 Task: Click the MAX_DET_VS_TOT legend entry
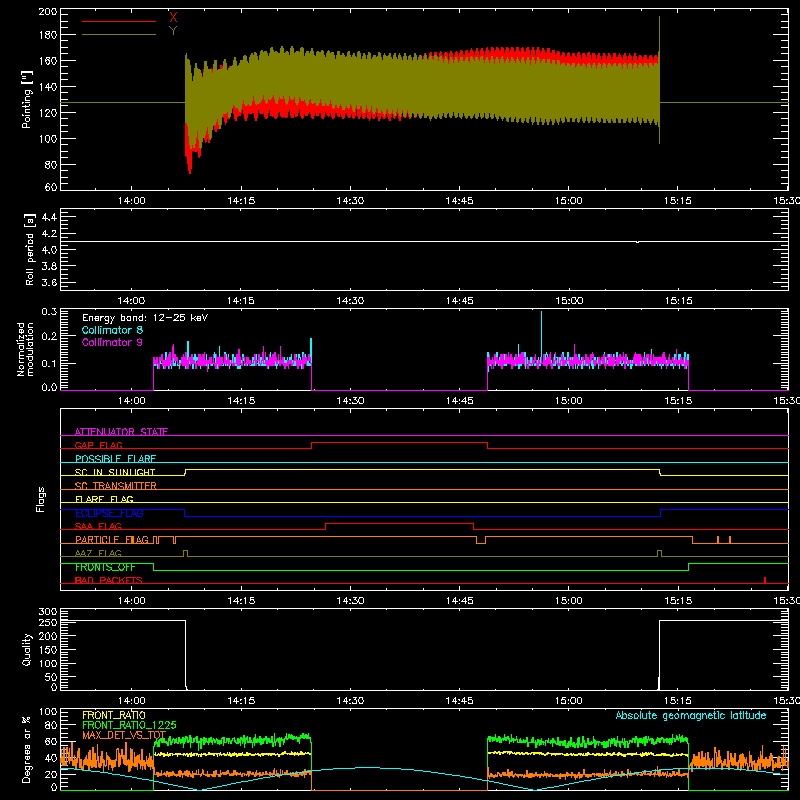pyautogui.click(x=124, y=735)
